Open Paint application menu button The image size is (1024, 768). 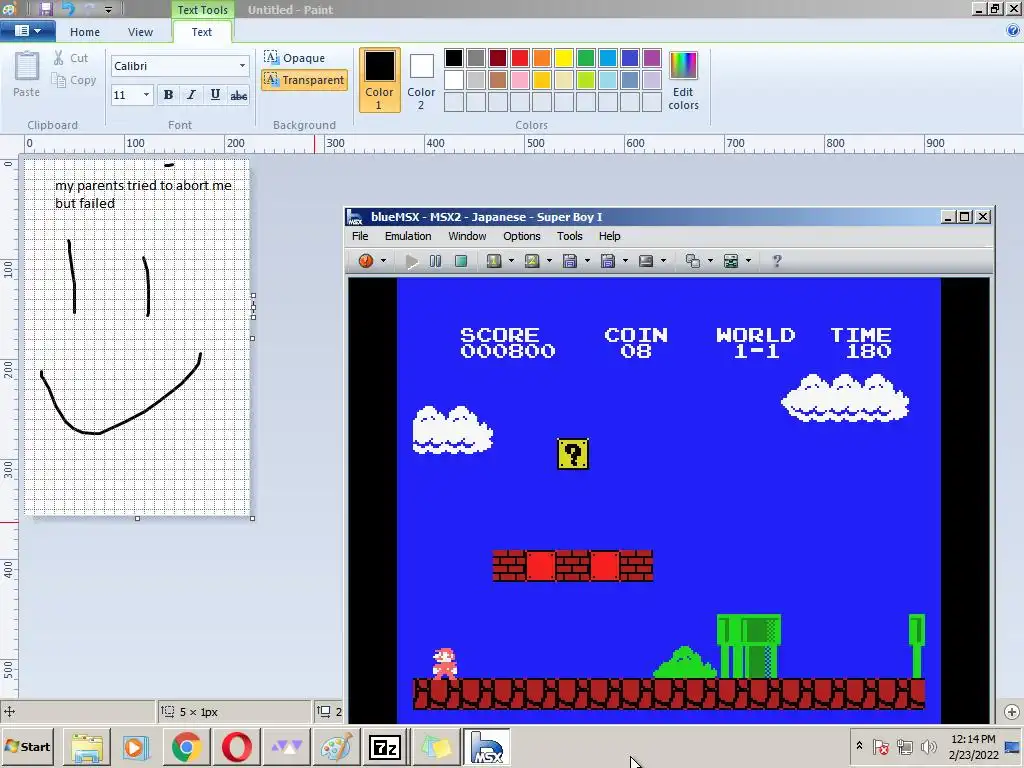click(x=27, y=31)
